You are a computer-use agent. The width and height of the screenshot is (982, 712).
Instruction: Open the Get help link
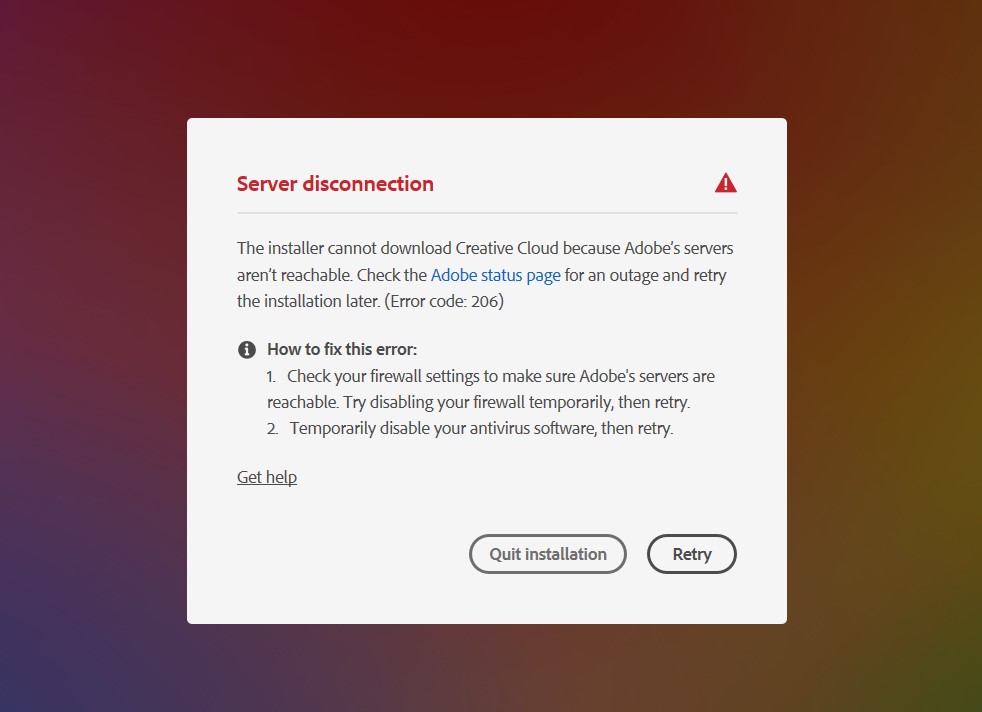267,477
